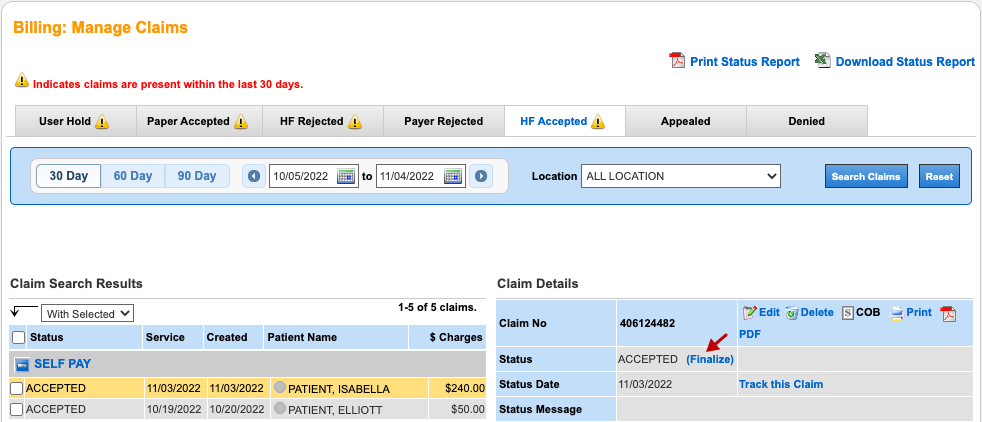Image resolution: width=982 pixels, height=422 pixels.
Task: Click the status circle next to PATIENT, ELLIOTT
Action: (x=280, y=409)
